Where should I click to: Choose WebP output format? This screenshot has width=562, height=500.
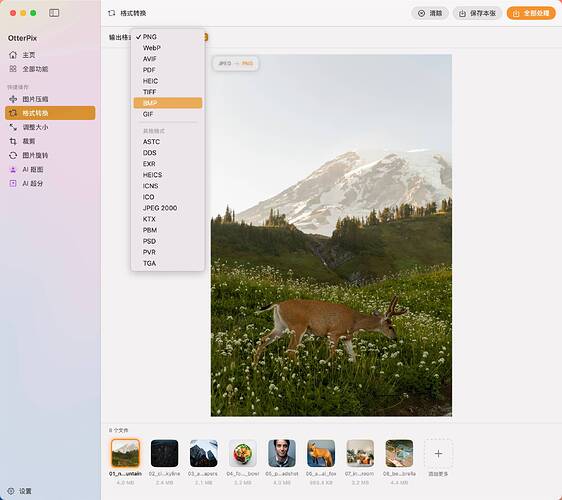(168, 48)
